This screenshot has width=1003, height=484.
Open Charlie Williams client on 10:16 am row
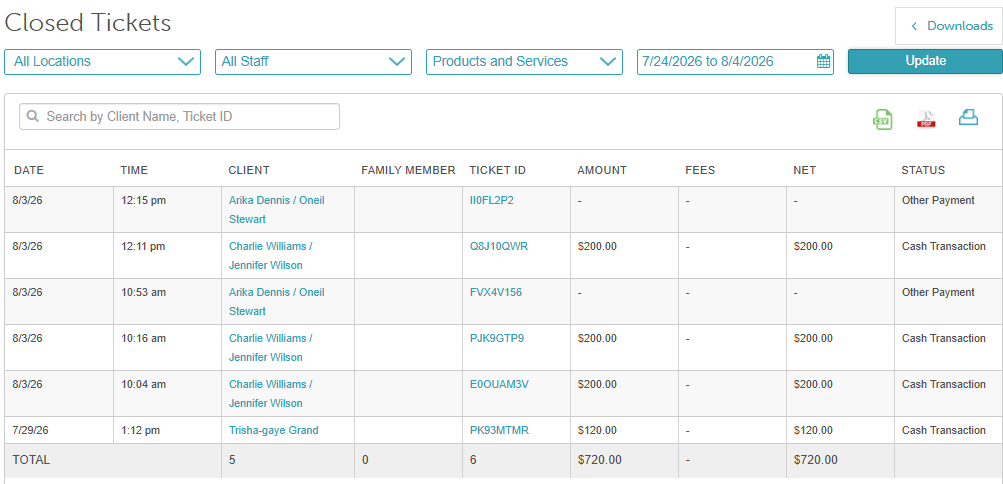[x=271, y=348]
